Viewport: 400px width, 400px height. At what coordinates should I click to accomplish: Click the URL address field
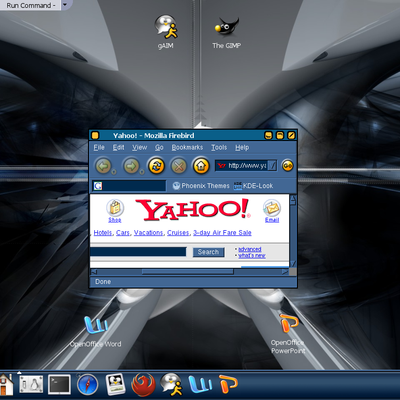click(x=247, y=166)
